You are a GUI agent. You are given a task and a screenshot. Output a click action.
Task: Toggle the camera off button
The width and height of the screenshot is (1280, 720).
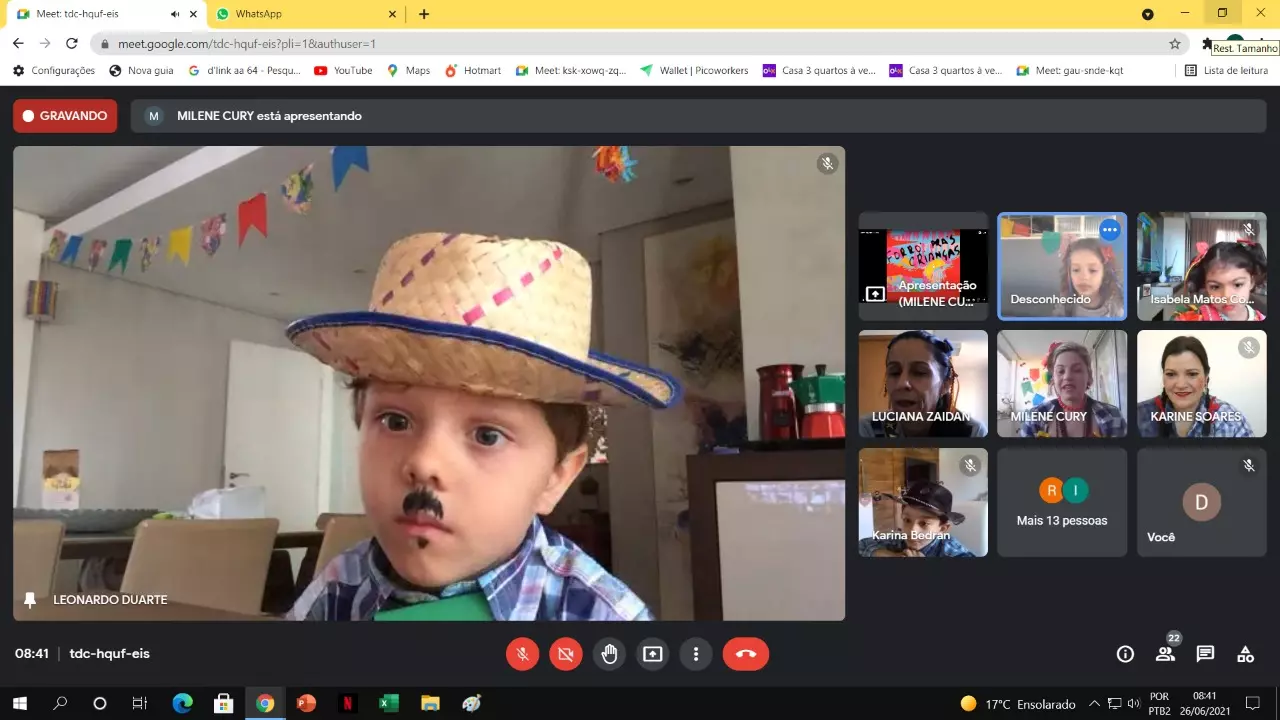[x=565, y=654]
